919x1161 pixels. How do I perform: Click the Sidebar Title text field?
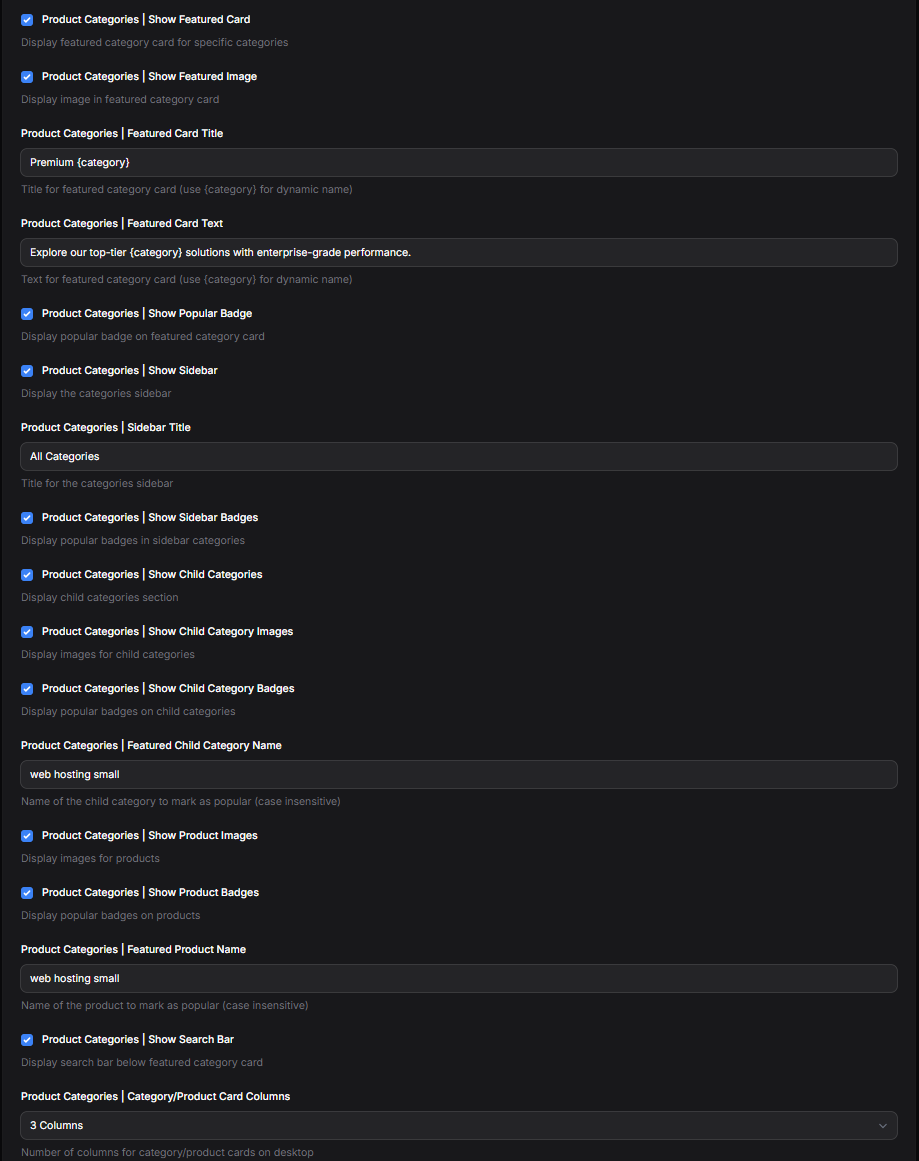pos(458,456)
